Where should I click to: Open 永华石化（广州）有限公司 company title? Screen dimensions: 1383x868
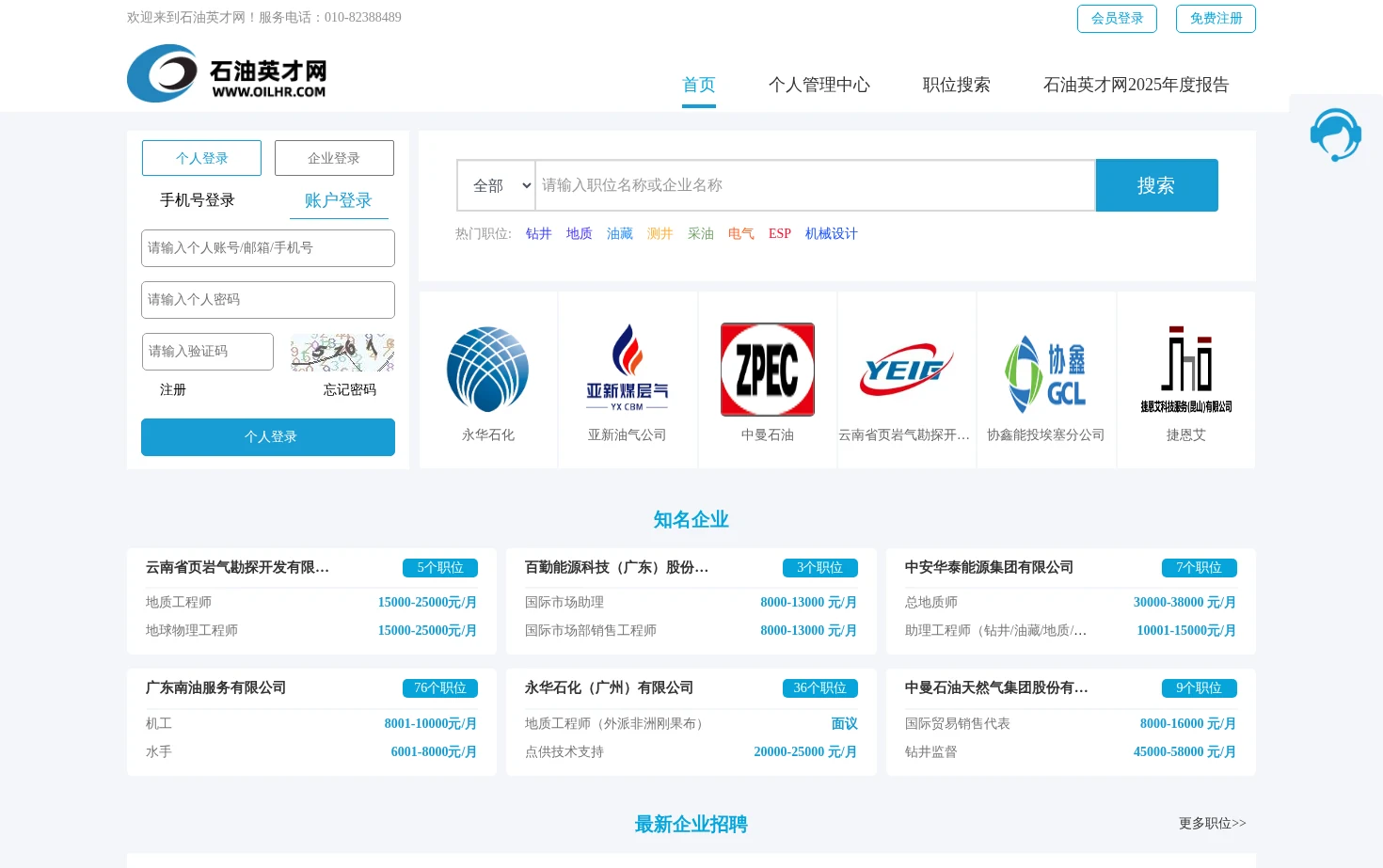[609, 687]
